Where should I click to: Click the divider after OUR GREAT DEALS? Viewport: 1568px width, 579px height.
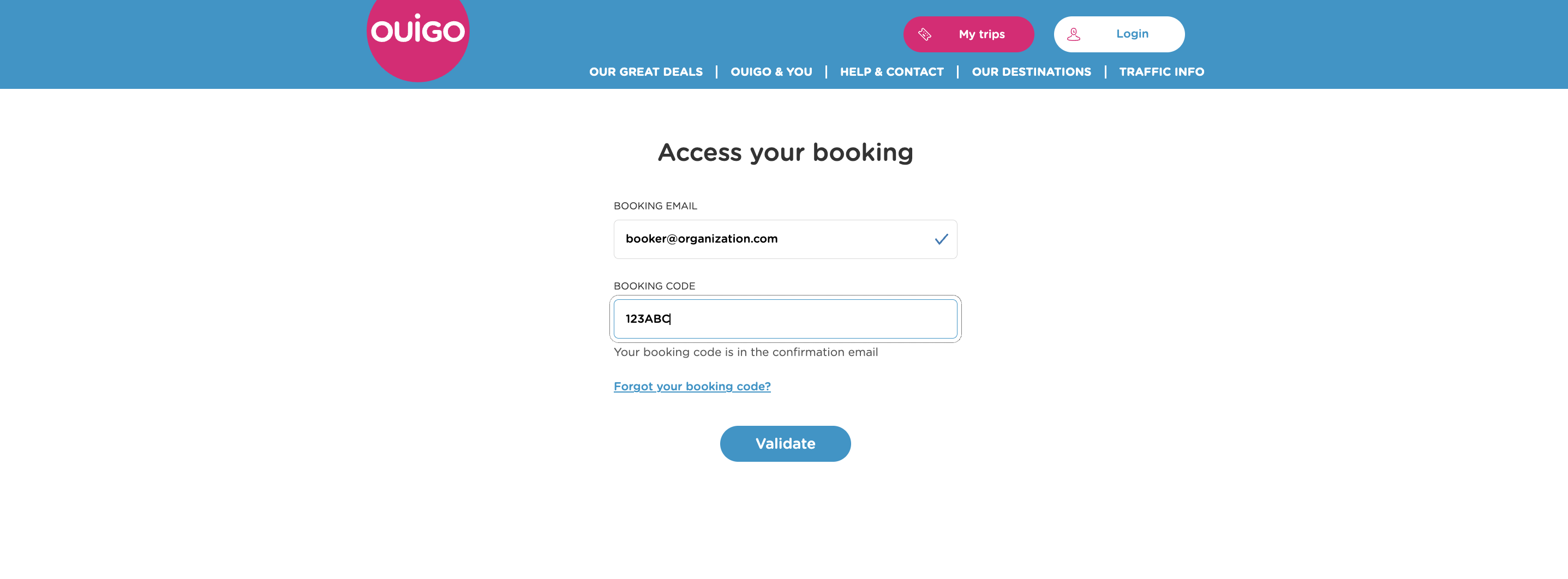716,72
